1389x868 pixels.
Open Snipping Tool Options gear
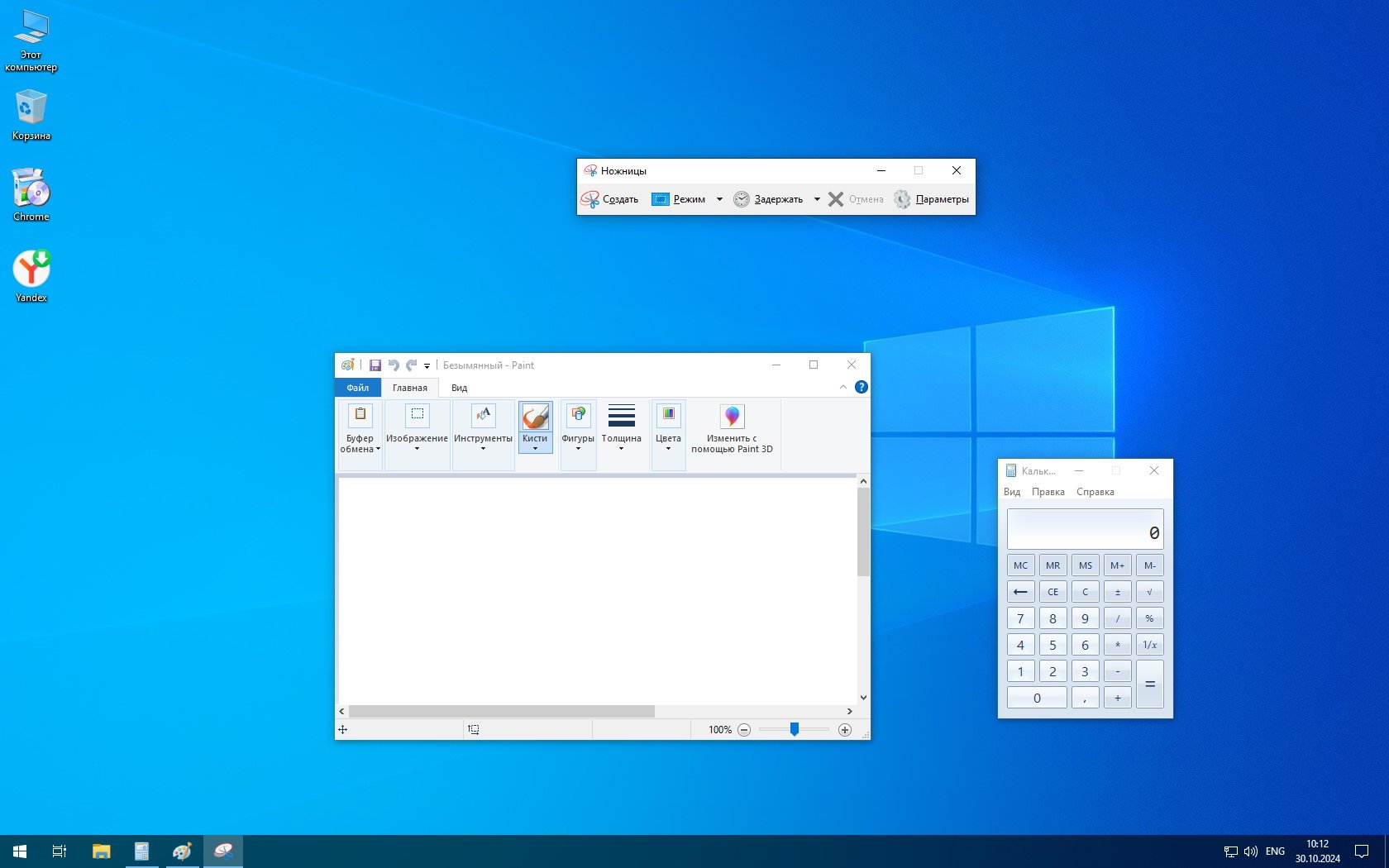click(x=902, y=199)
